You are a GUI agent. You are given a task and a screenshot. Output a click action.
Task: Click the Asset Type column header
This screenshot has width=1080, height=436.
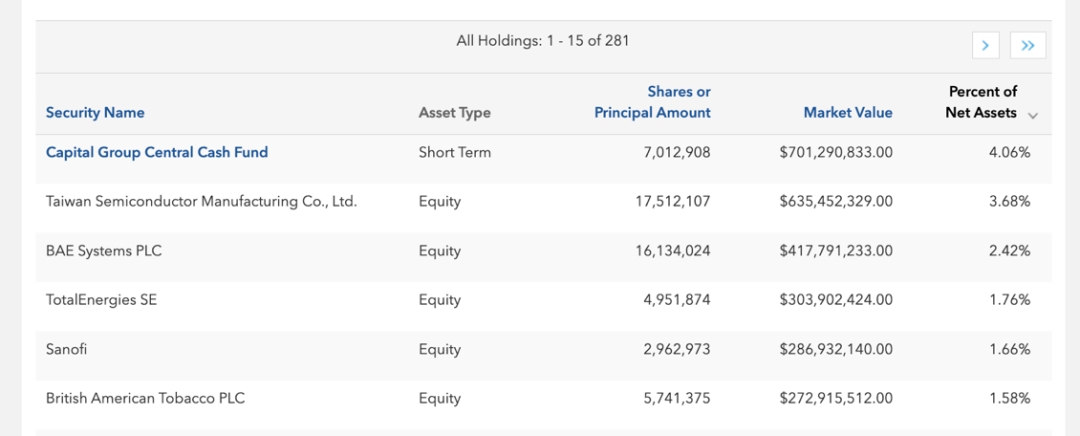(x=454, y=113)
